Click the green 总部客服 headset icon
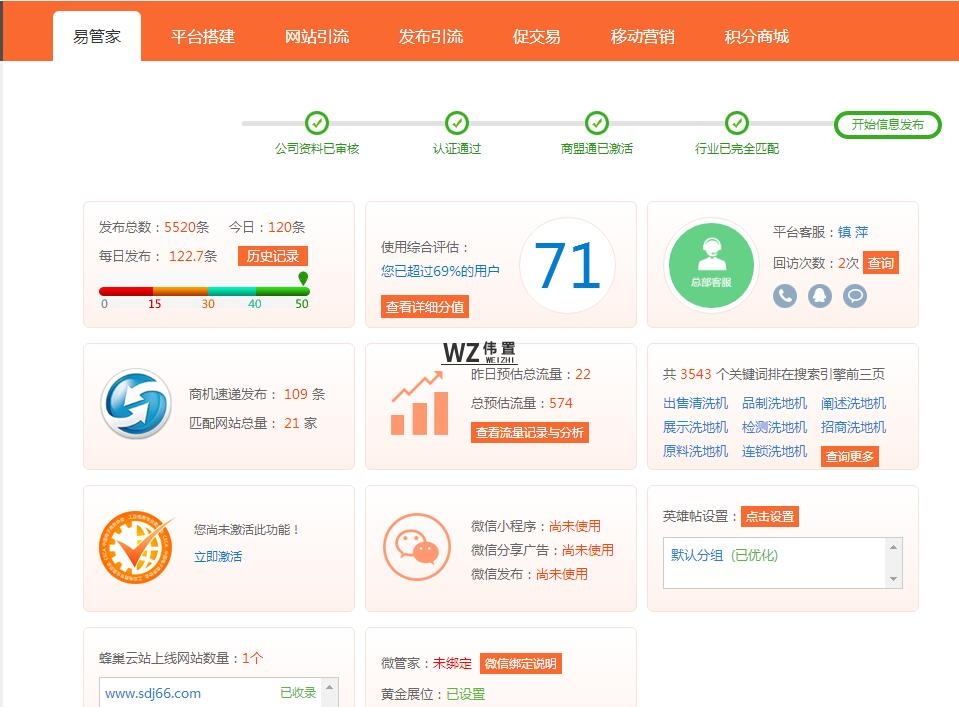959x707 pixels. pyautogui.click(x=710, y=263)
